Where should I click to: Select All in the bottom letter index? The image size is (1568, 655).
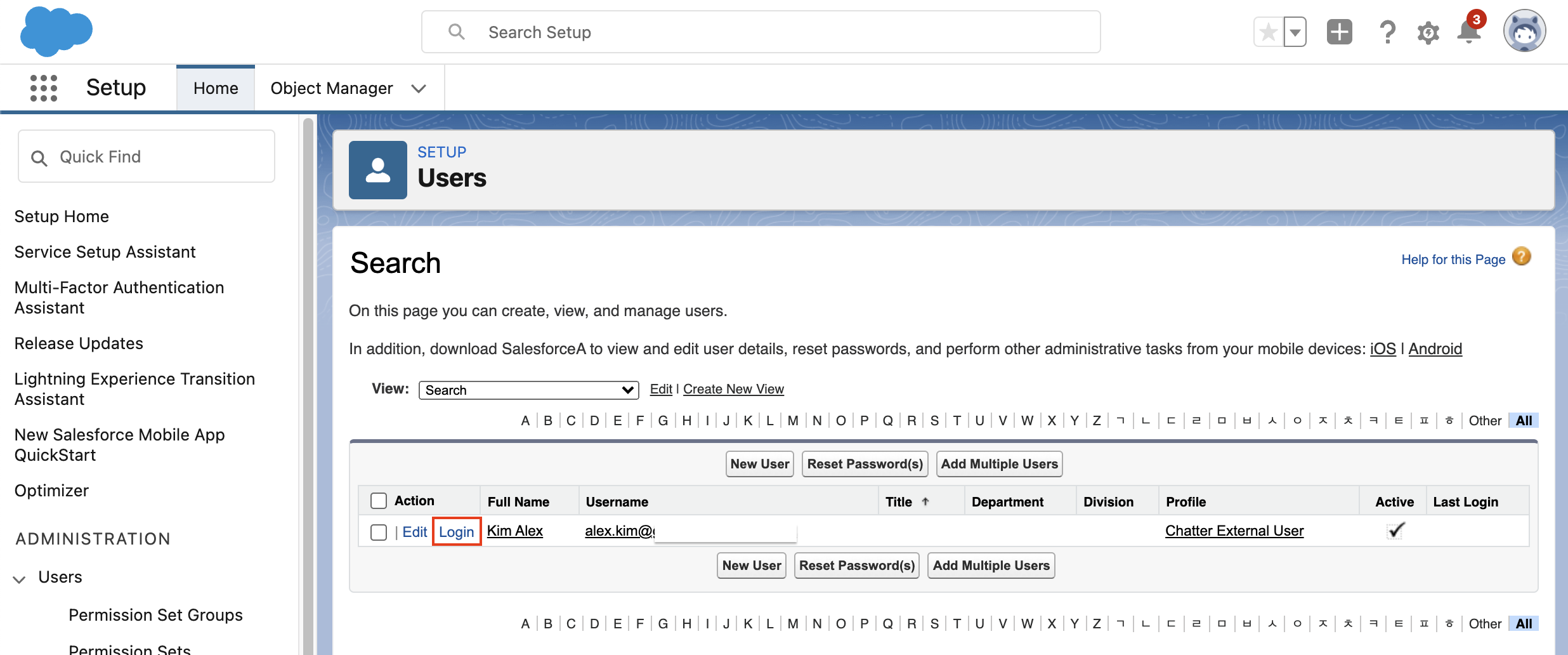tap(1524, 624)
